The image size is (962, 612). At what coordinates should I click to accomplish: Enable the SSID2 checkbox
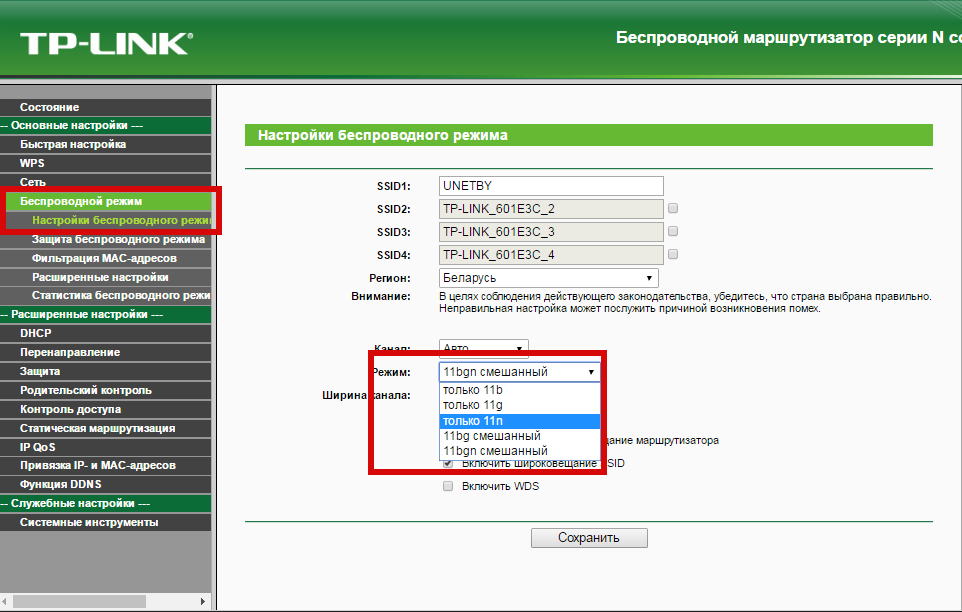[x=673, y=208]
